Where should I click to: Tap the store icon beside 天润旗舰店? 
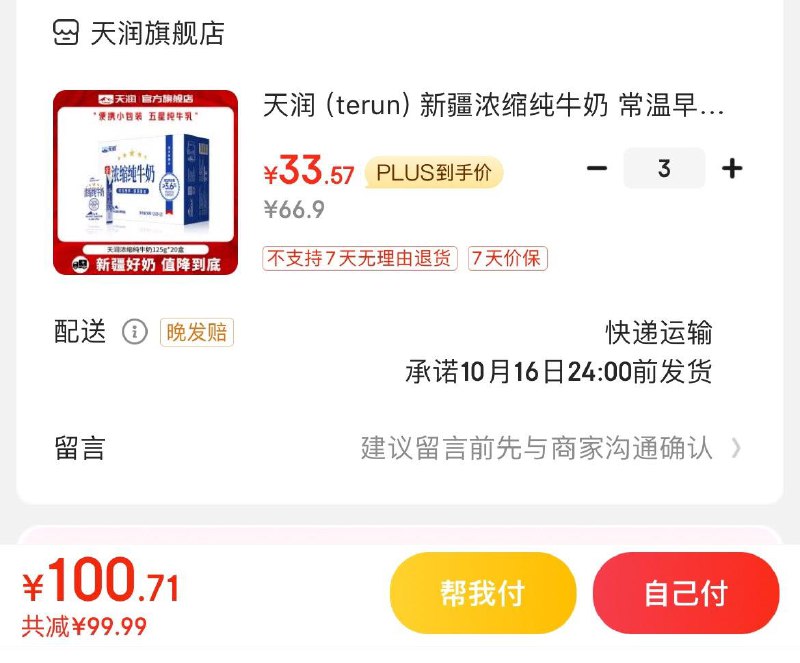[x=66, y=33]
